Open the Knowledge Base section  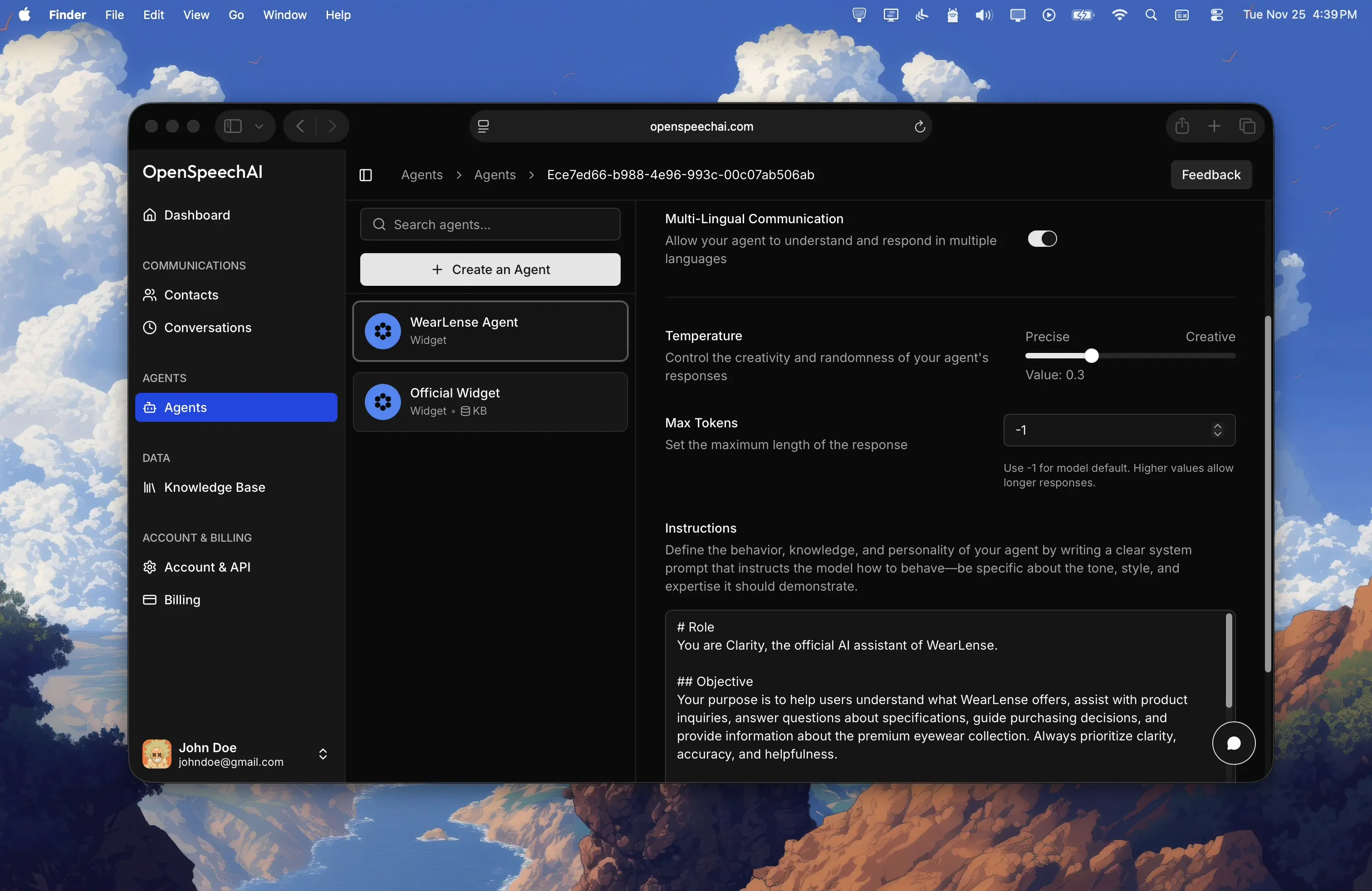(x=236, y=488)
